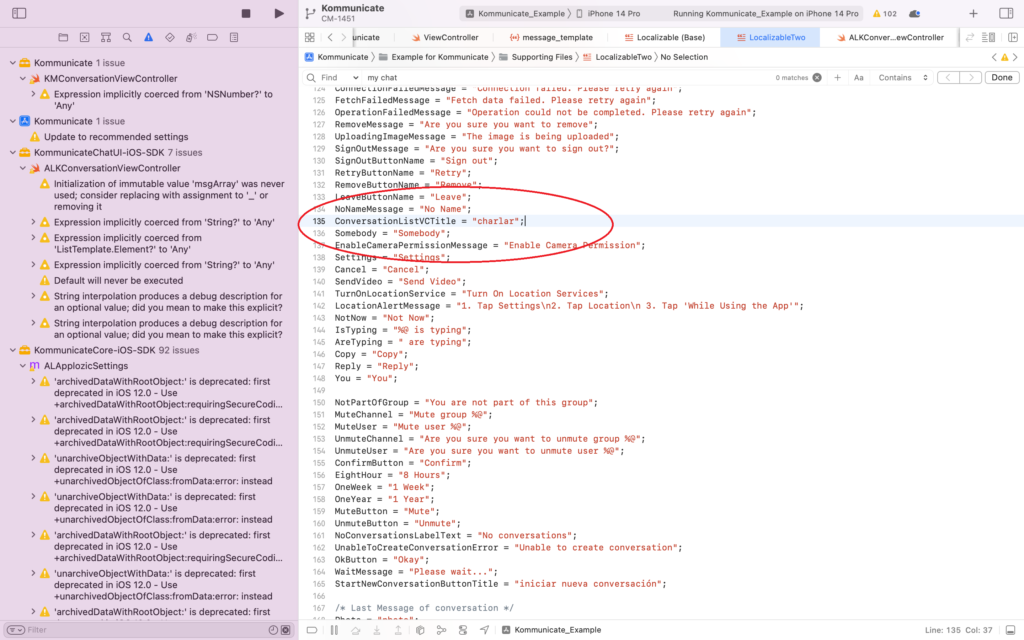The height and width of the screenshot is (640, 1024).
Task: Add an editor on the right
Action: click(x=1013, y=37)
